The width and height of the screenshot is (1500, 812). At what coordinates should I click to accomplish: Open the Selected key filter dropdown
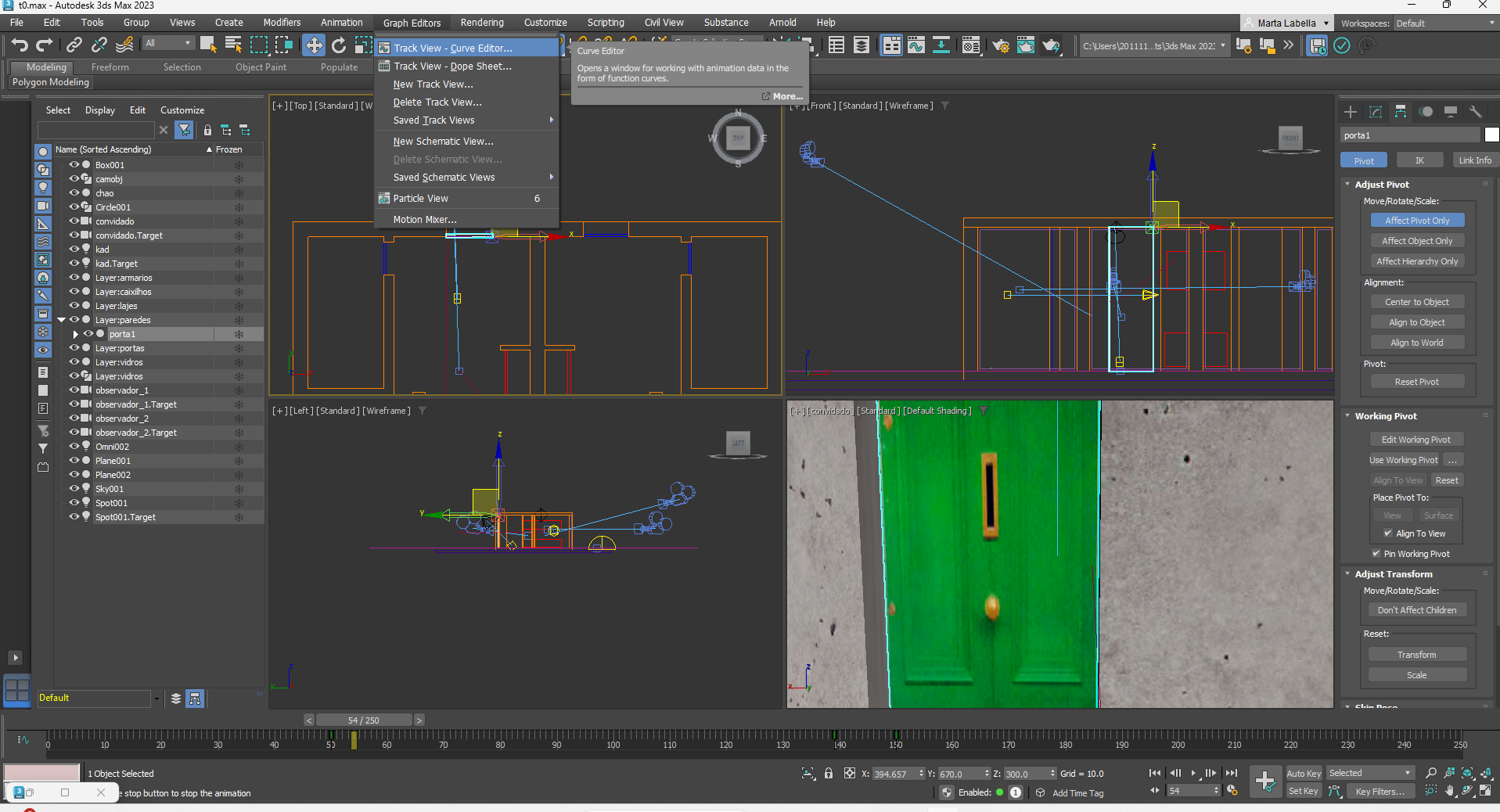[1370, 773]
